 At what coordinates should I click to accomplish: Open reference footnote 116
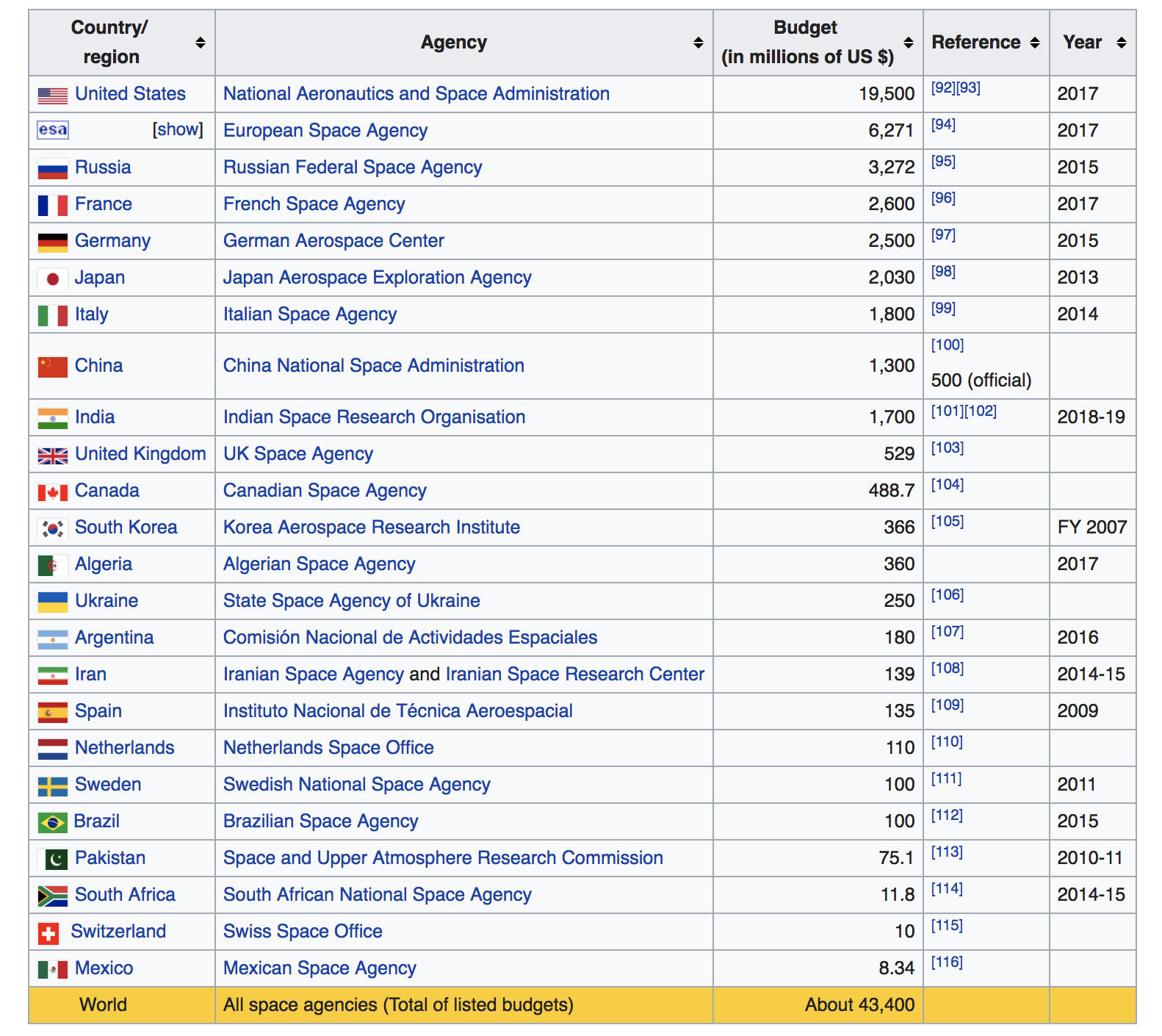(x=947, y=963)
